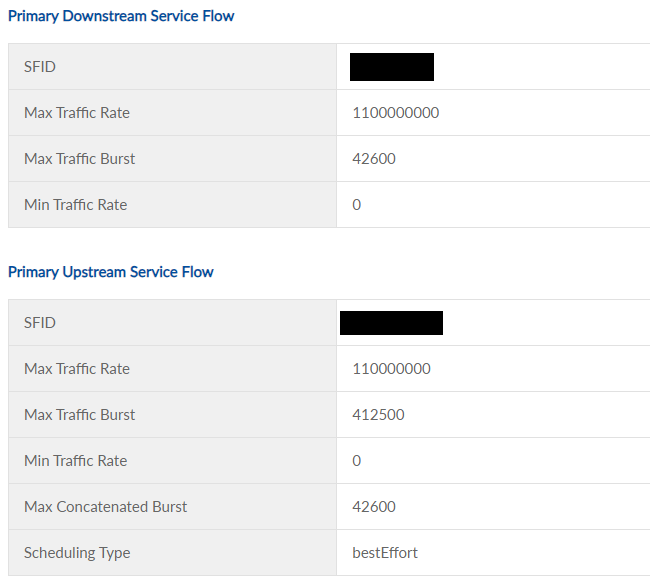Click the redacted downstream SFID value
650x584 pixels.
coord(392,67)
